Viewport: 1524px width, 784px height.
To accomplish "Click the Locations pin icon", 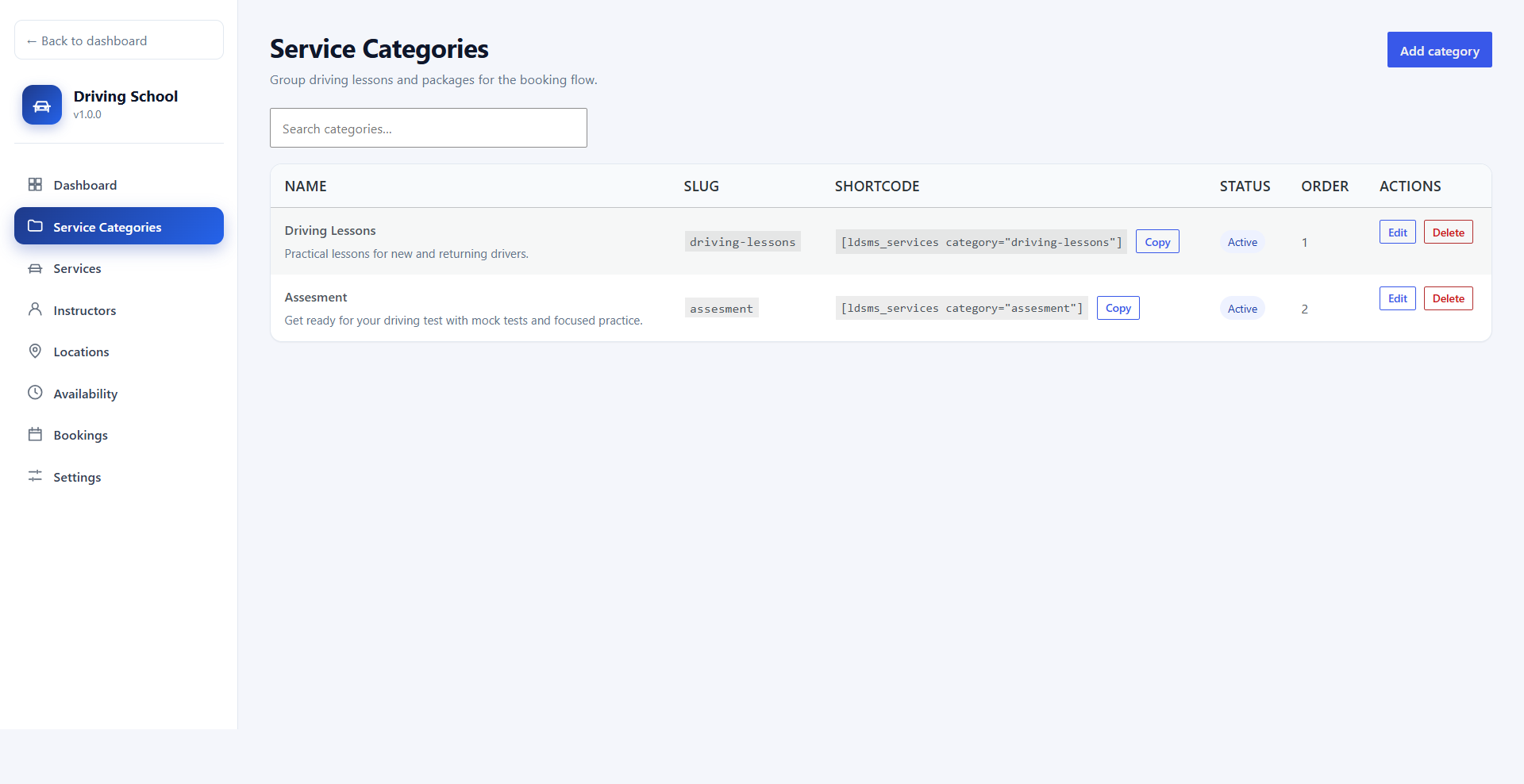I will 35,351.
